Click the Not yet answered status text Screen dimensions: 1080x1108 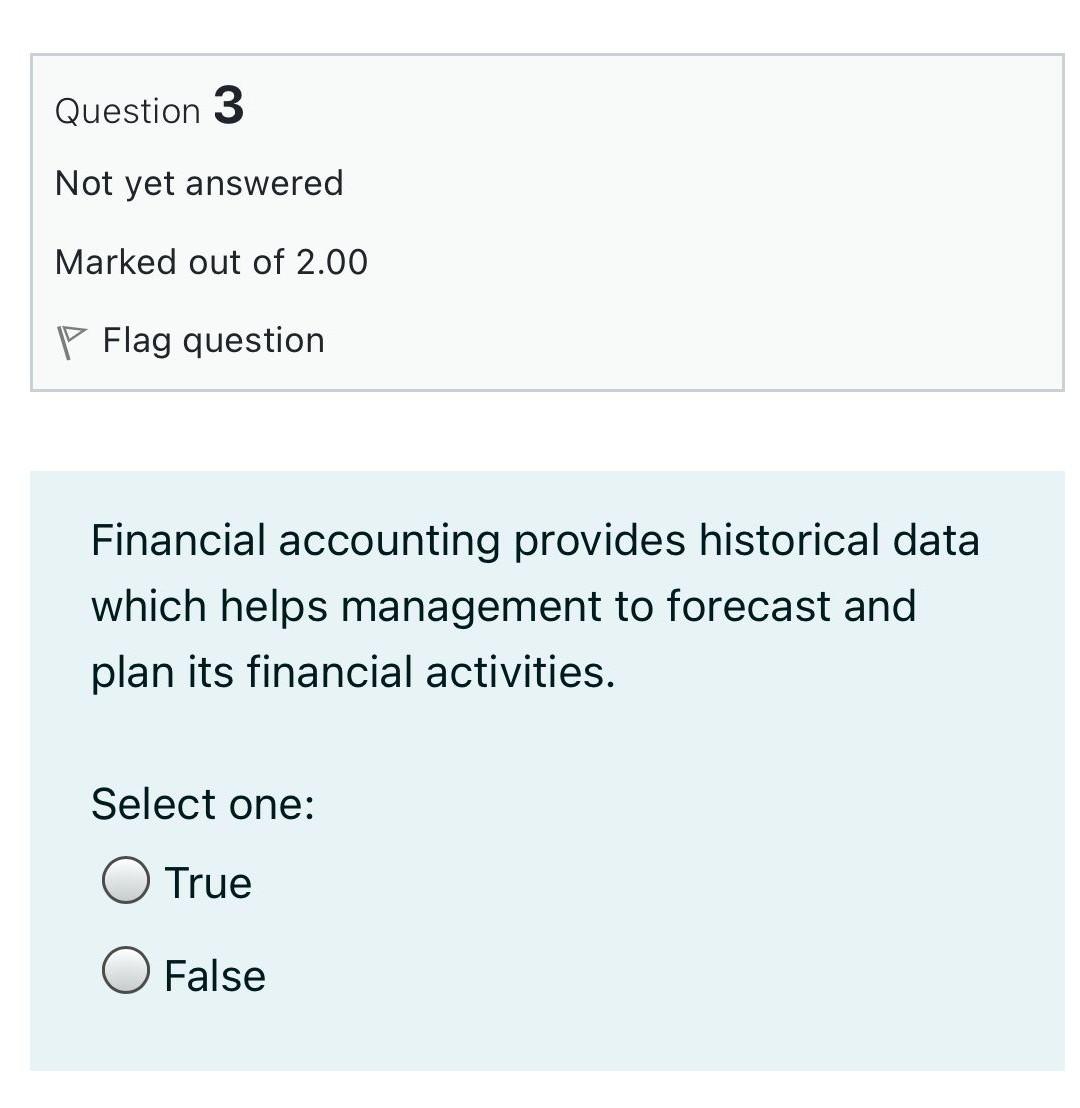coord(200,182)
